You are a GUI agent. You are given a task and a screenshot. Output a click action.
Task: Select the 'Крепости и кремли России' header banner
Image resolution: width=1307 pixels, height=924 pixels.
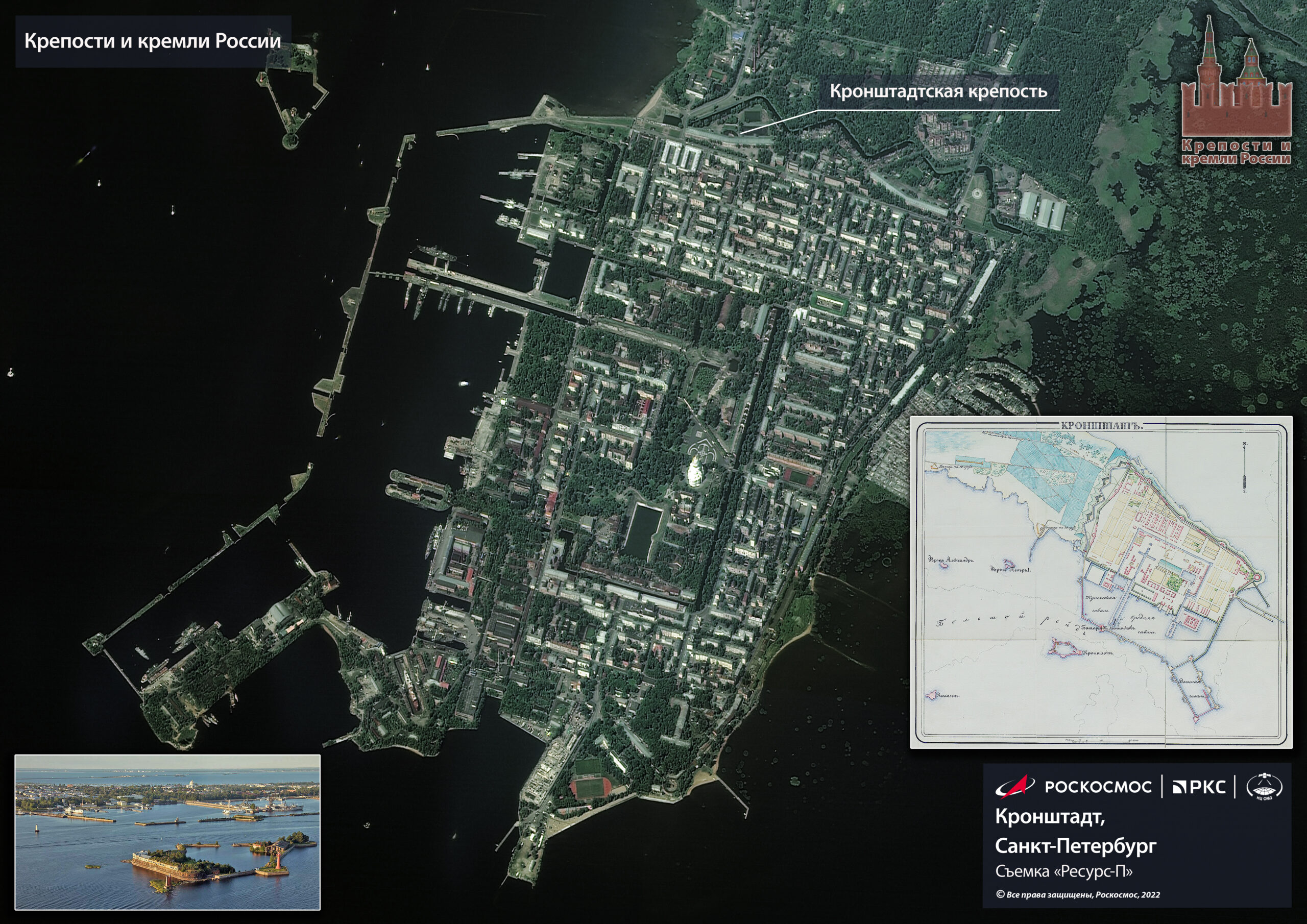[x=153, y=41]
